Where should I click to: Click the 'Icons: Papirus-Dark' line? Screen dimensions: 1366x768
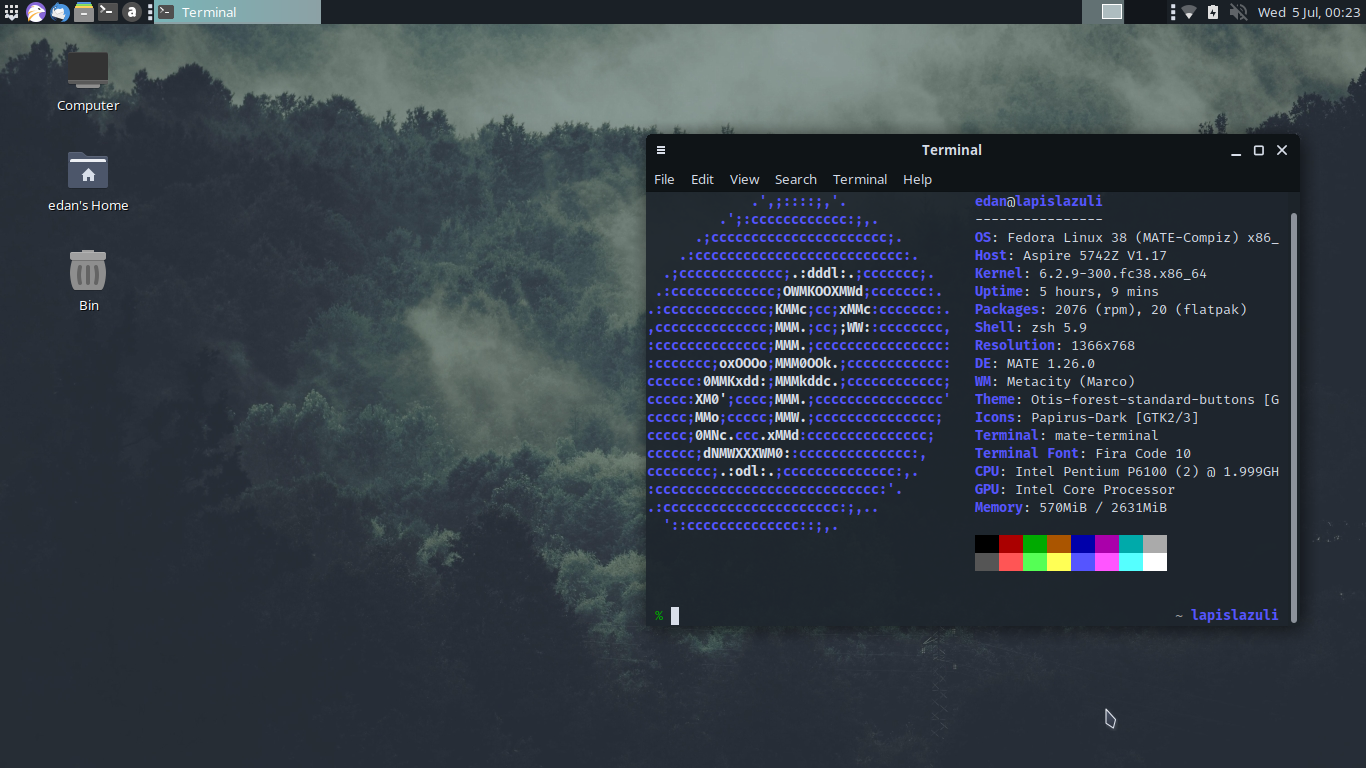[x=1087, y=417]
